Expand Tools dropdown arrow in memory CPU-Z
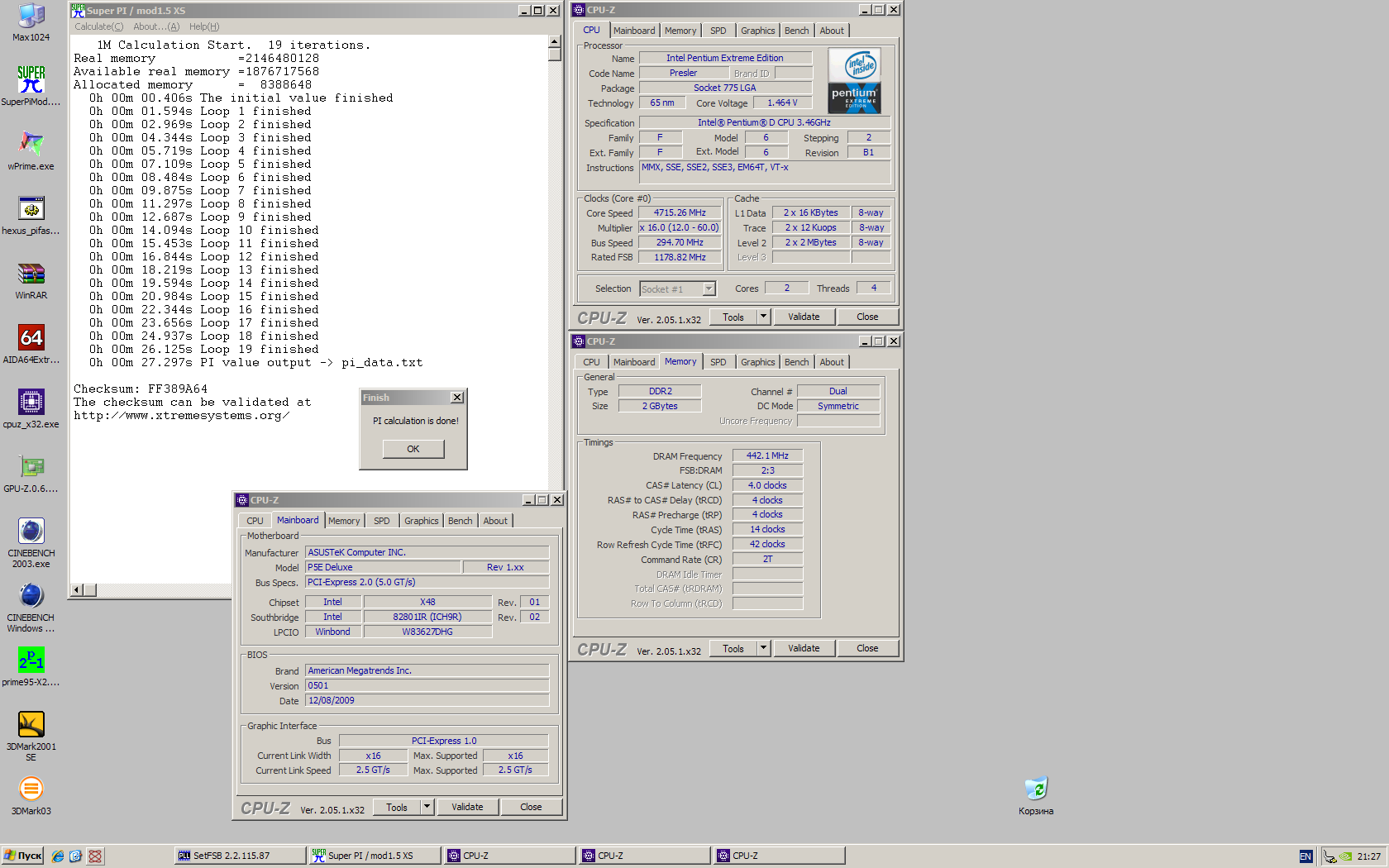This screenshot has height=868, width=1389. click(764, 648)
